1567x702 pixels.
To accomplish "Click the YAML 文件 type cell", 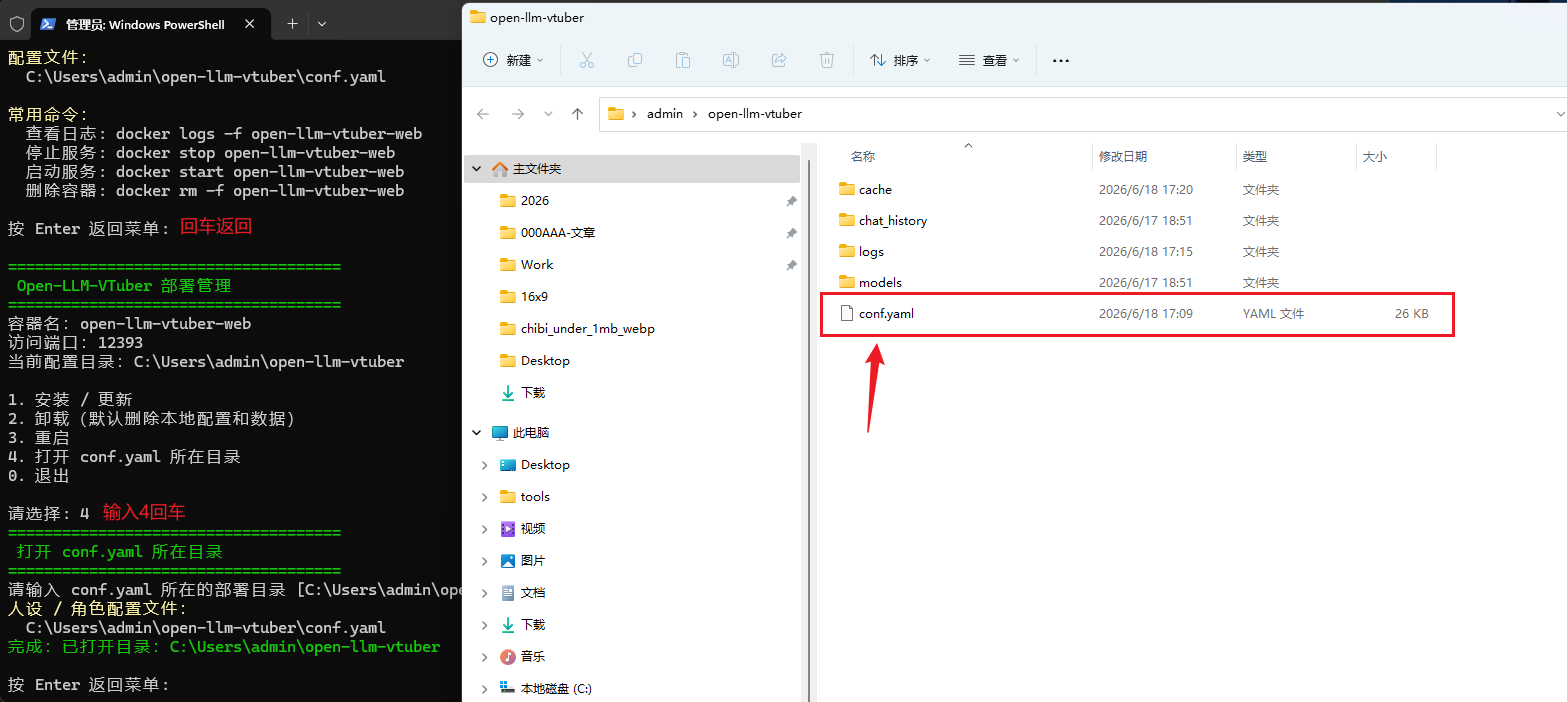I will tap(1274, 313).
